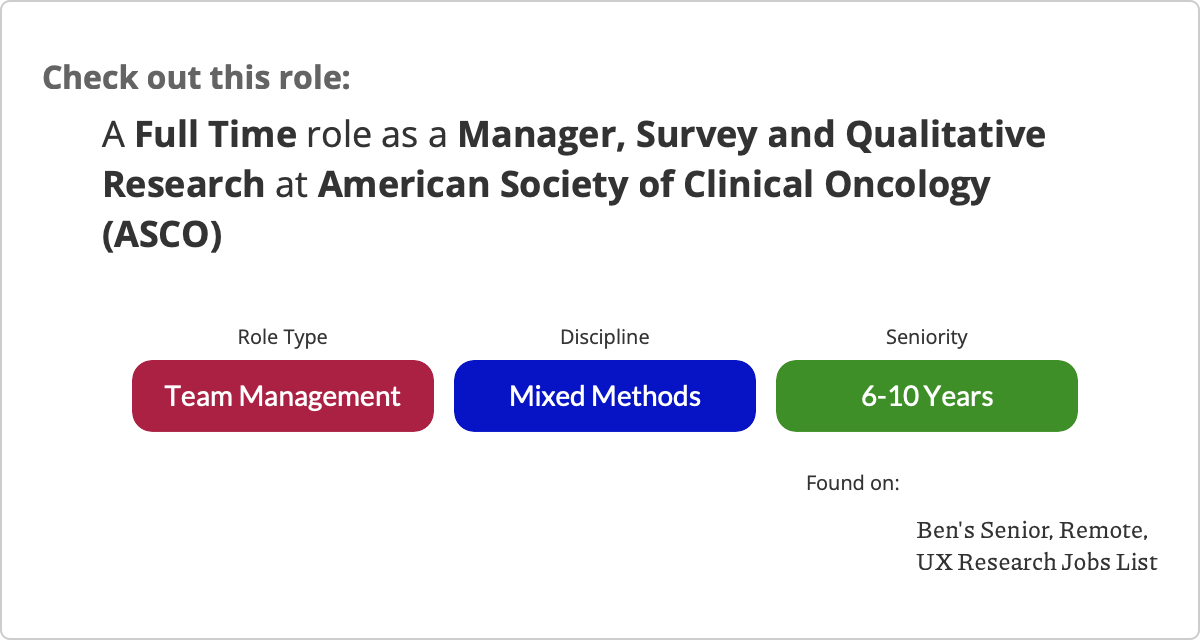Click the "Seniority" label

[x=926, y=337]
